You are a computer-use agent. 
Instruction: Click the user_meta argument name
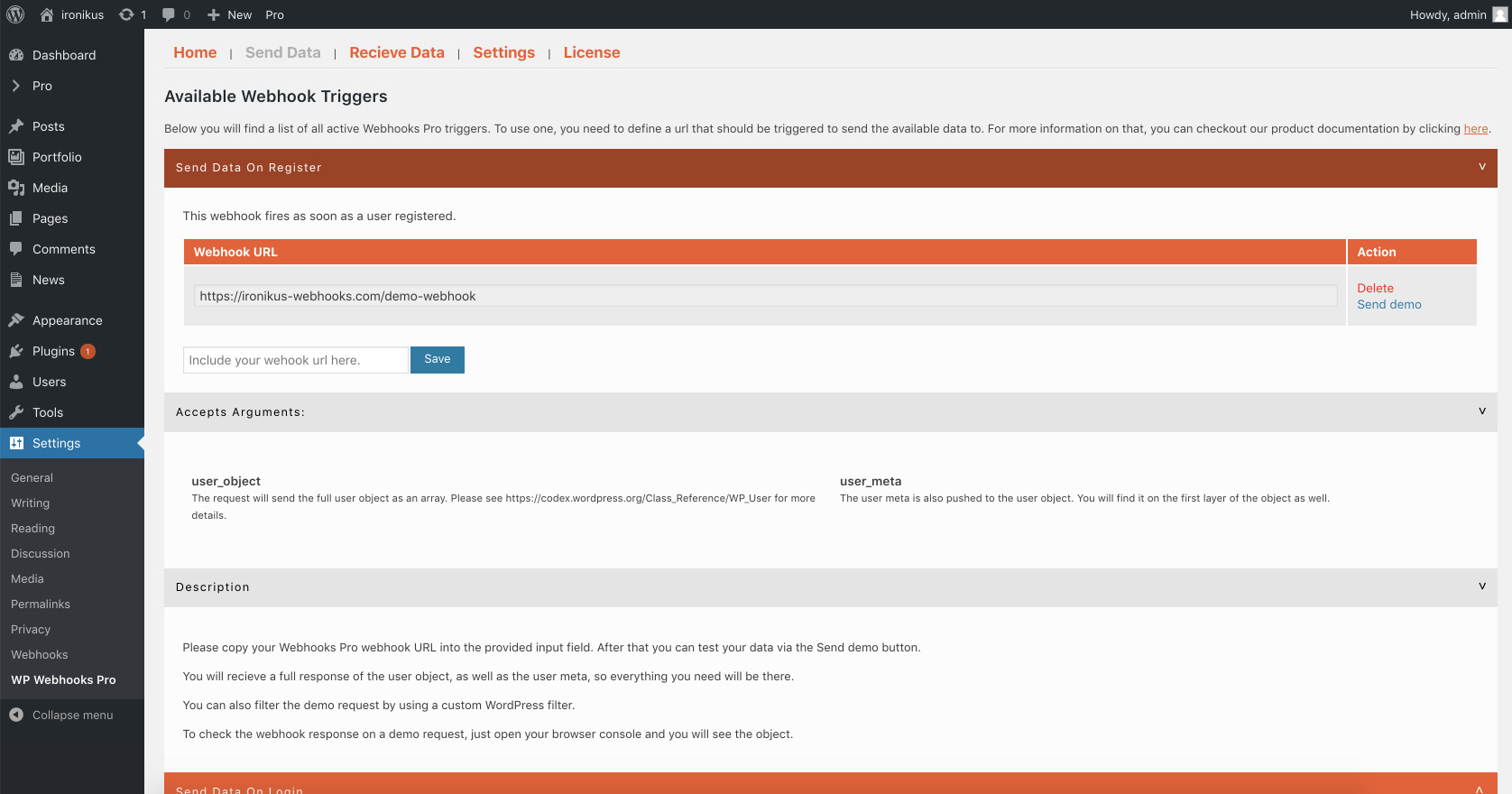coord(871,481)
